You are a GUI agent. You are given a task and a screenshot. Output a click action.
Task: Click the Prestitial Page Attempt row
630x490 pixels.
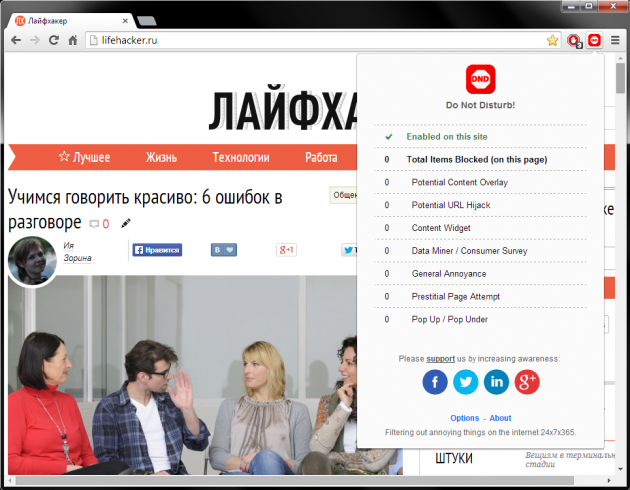tap(481, 297)
